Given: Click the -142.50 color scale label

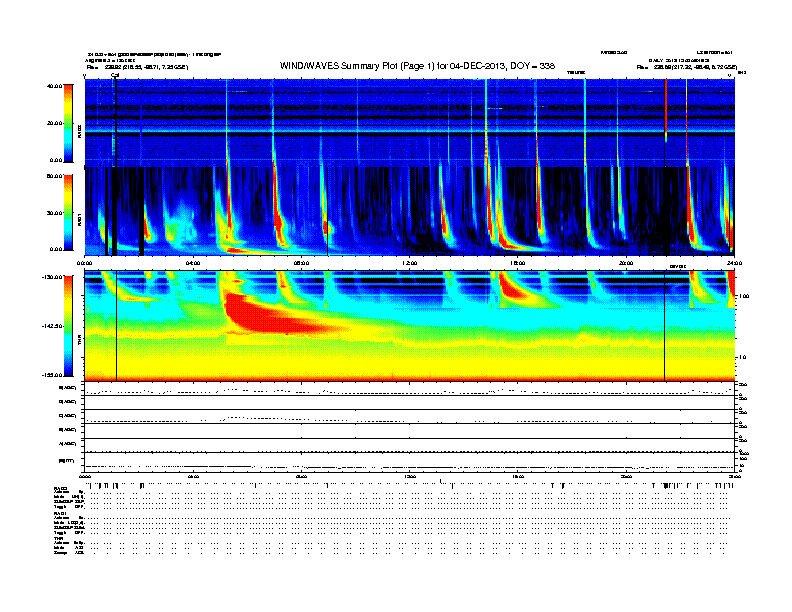Looking at the screenshot, I should click(53, 326).
